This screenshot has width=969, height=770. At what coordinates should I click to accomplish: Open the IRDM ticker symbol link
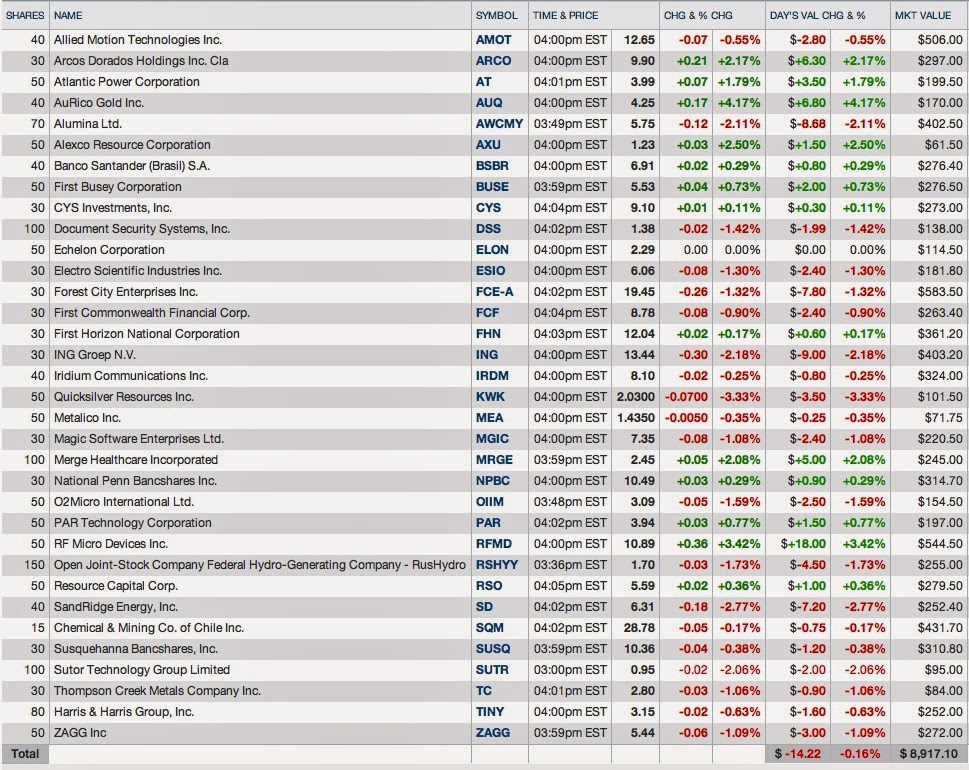click(x=492, y=376)
